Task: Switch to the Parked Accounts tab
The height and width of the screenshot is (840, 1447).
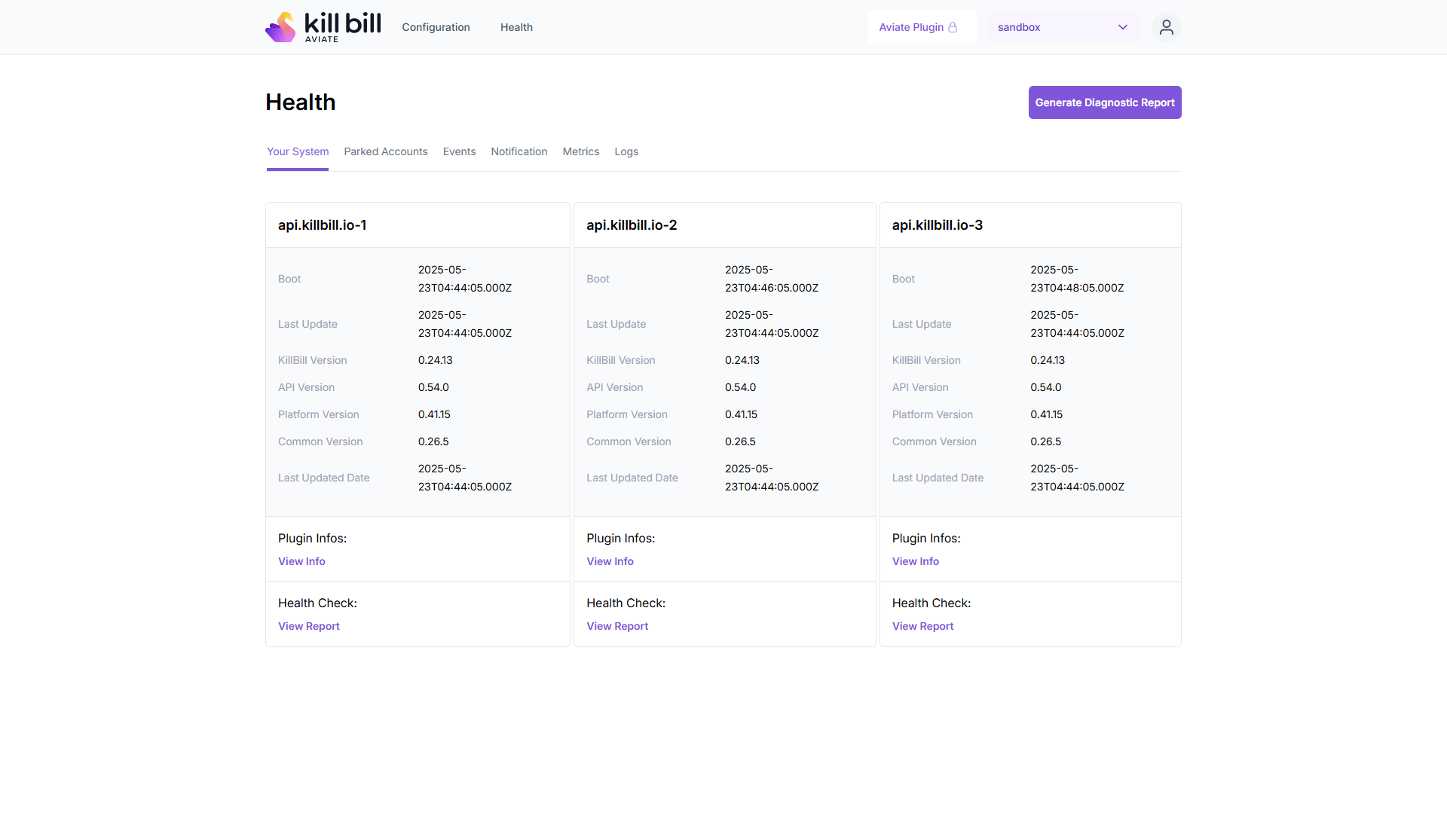Action: click(385, 151)
